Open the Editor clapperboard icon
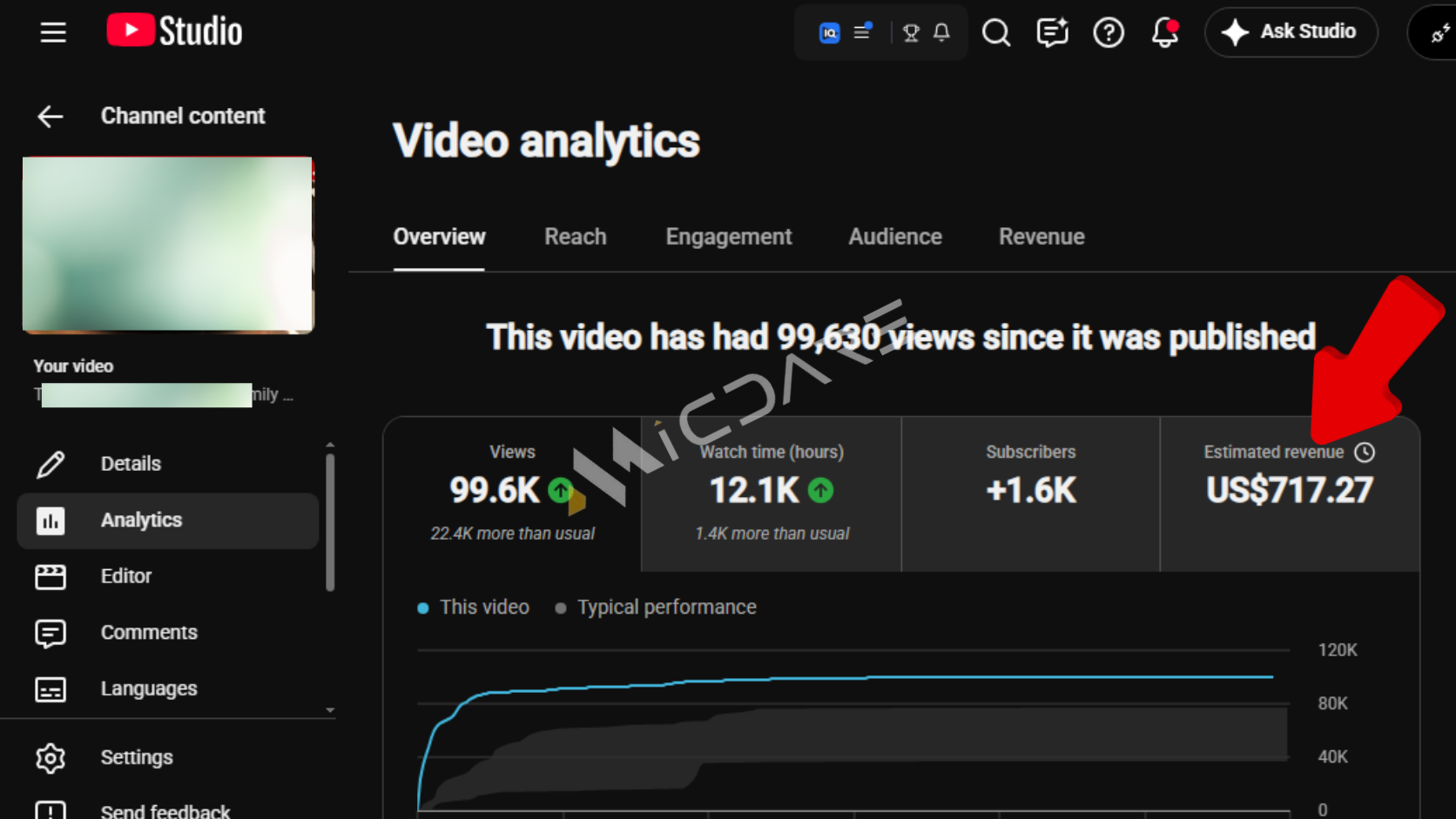Image resolution: width=1456 pixels, height=819 pixels. click(51, 576)
